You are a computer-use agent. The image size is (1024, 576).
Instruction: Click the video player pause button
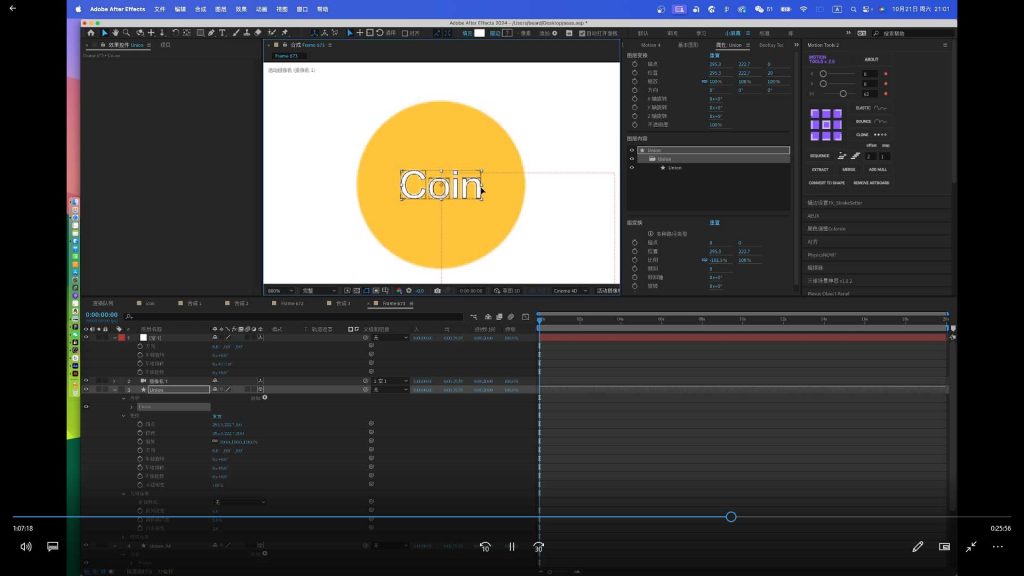[511, 547]
